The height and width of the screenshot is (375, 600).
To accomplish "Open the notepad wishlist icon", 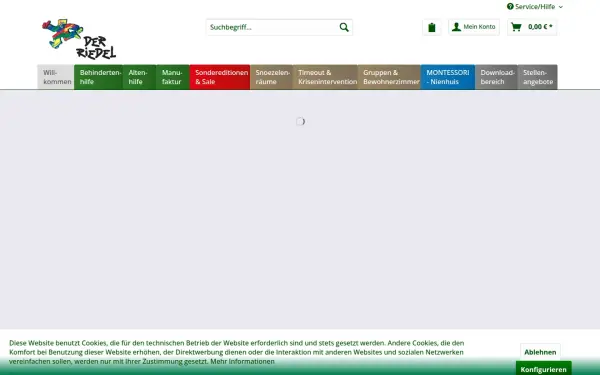I will [x=432, y=27].
